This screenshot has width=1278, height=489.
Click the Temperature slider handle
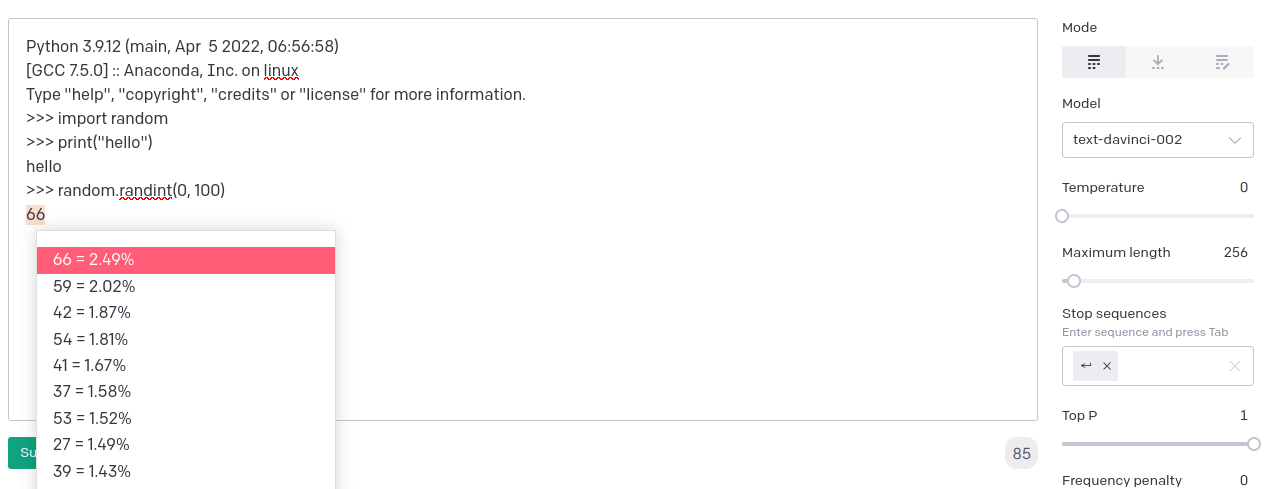tap(1062, 216)
